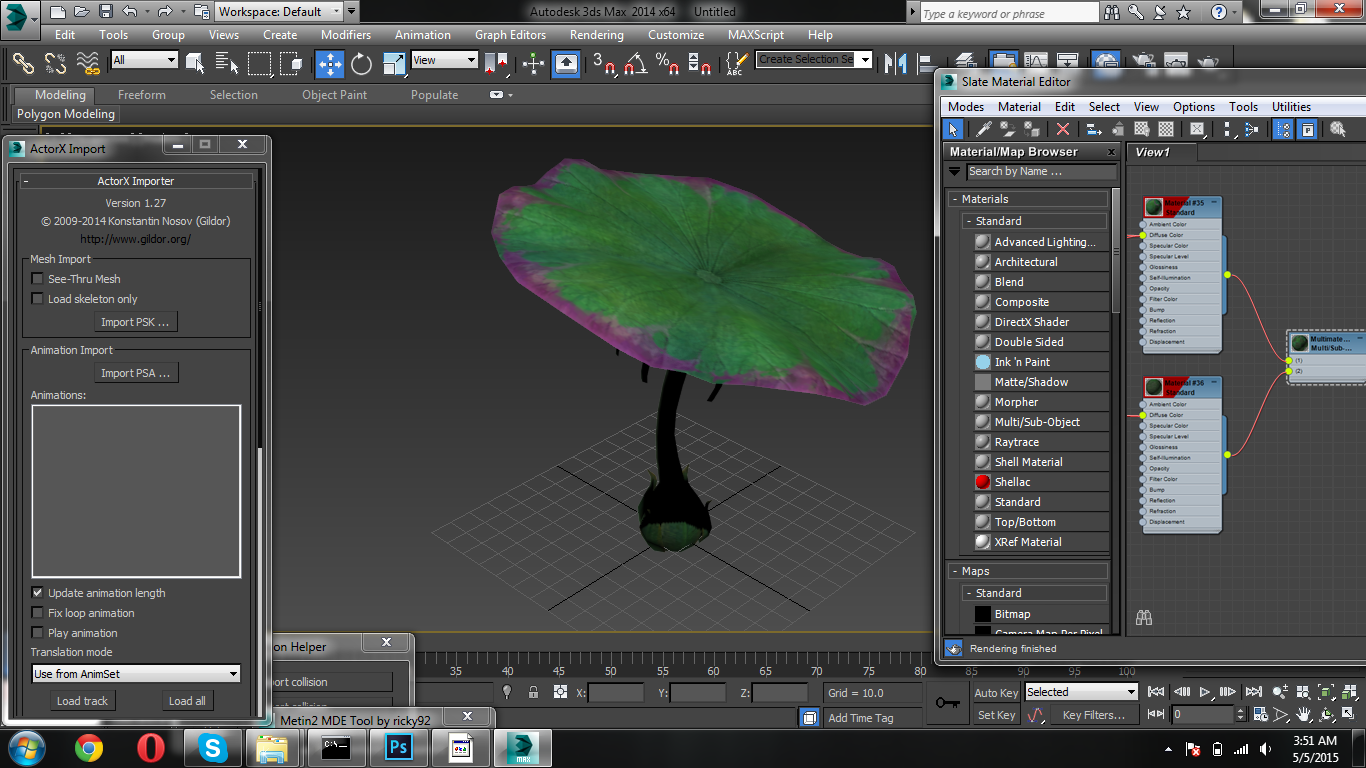1366x768 pixels.
Task: Toggle the Material/Map Browser icon in Slate toolbar
Action: [x=1284, y=129]
